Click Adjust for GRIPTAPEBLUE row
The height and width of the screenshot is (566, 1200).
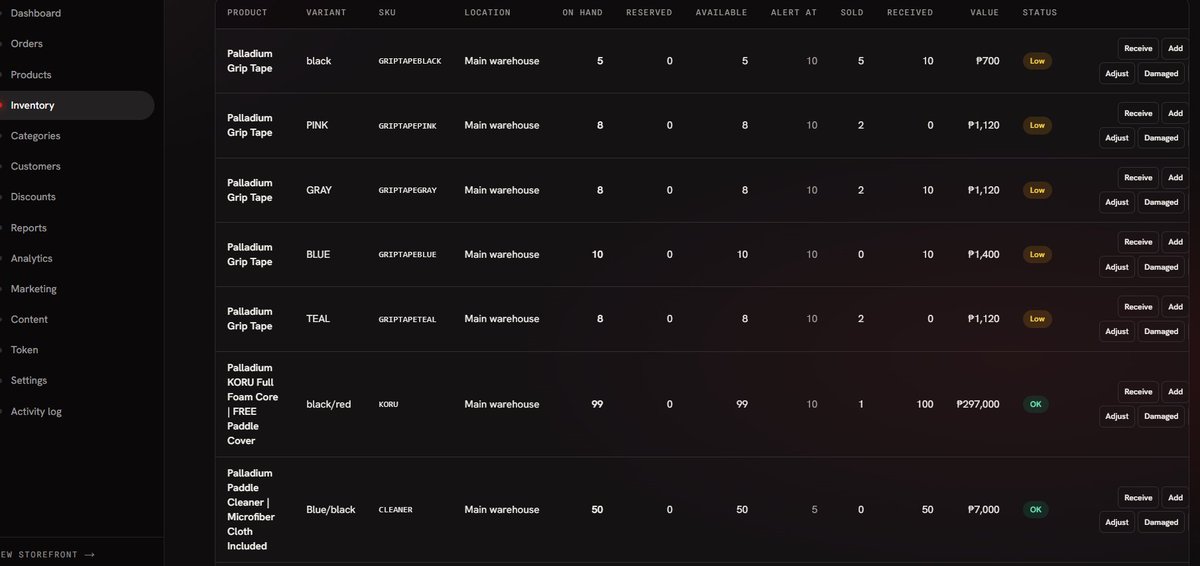[x=1117, y=267]
